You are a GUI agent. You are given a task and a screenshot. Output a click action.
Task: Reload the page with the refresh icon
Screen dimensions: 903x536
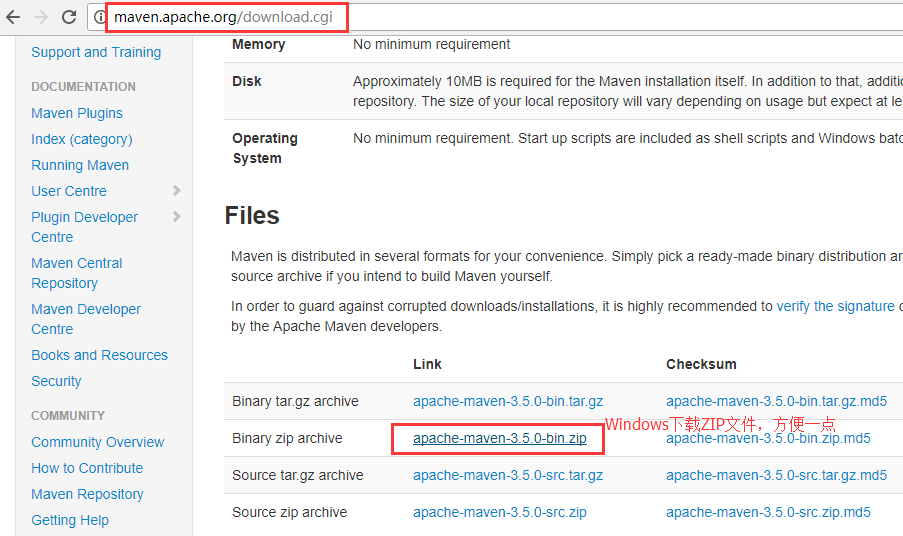[x=69, y=17]
